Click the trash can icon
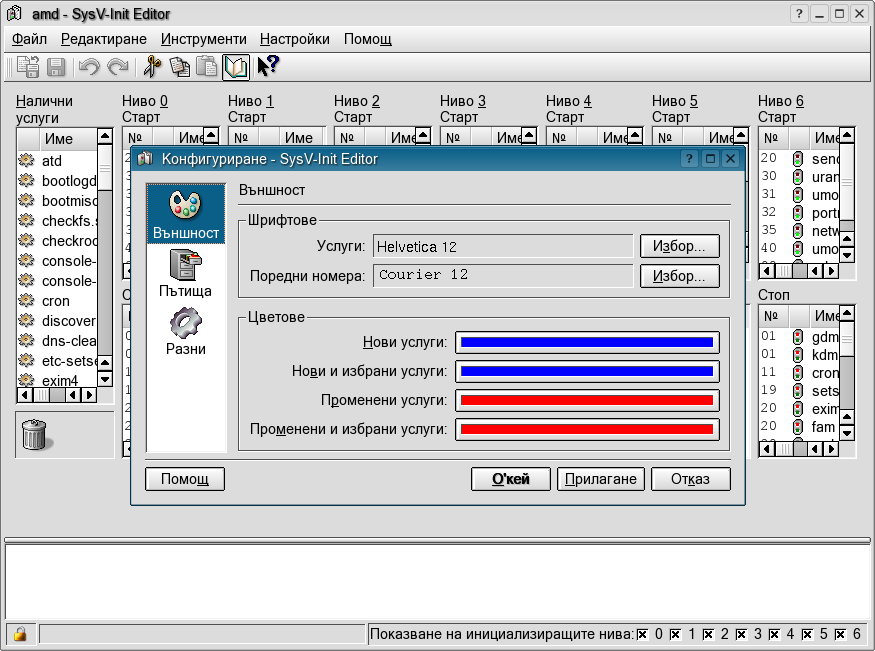Viewport: 875px width, 651px height. (x=35, y=434)
